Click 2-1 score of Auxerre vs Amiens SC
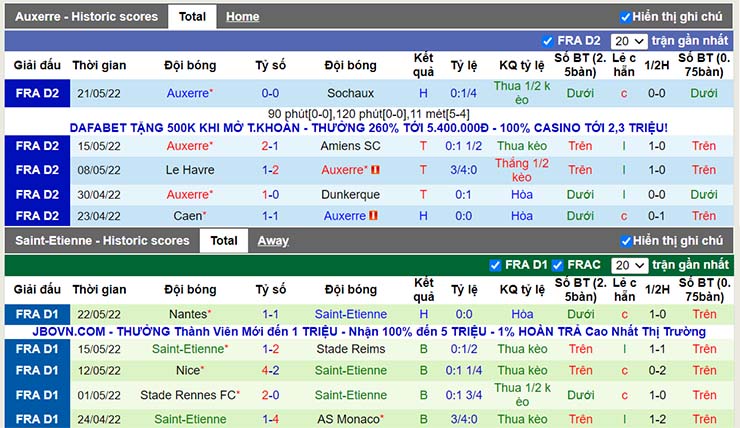Image resolution: width=740 pixels, height=428 pixels. (x=270, y=146)
